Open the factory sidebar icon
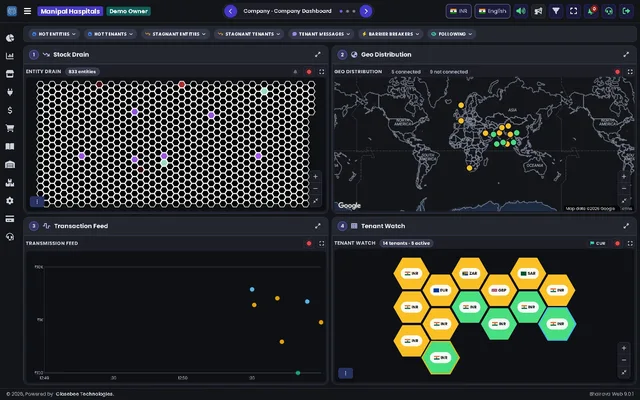Screen dimensions: 640x400 pos(10,183)
